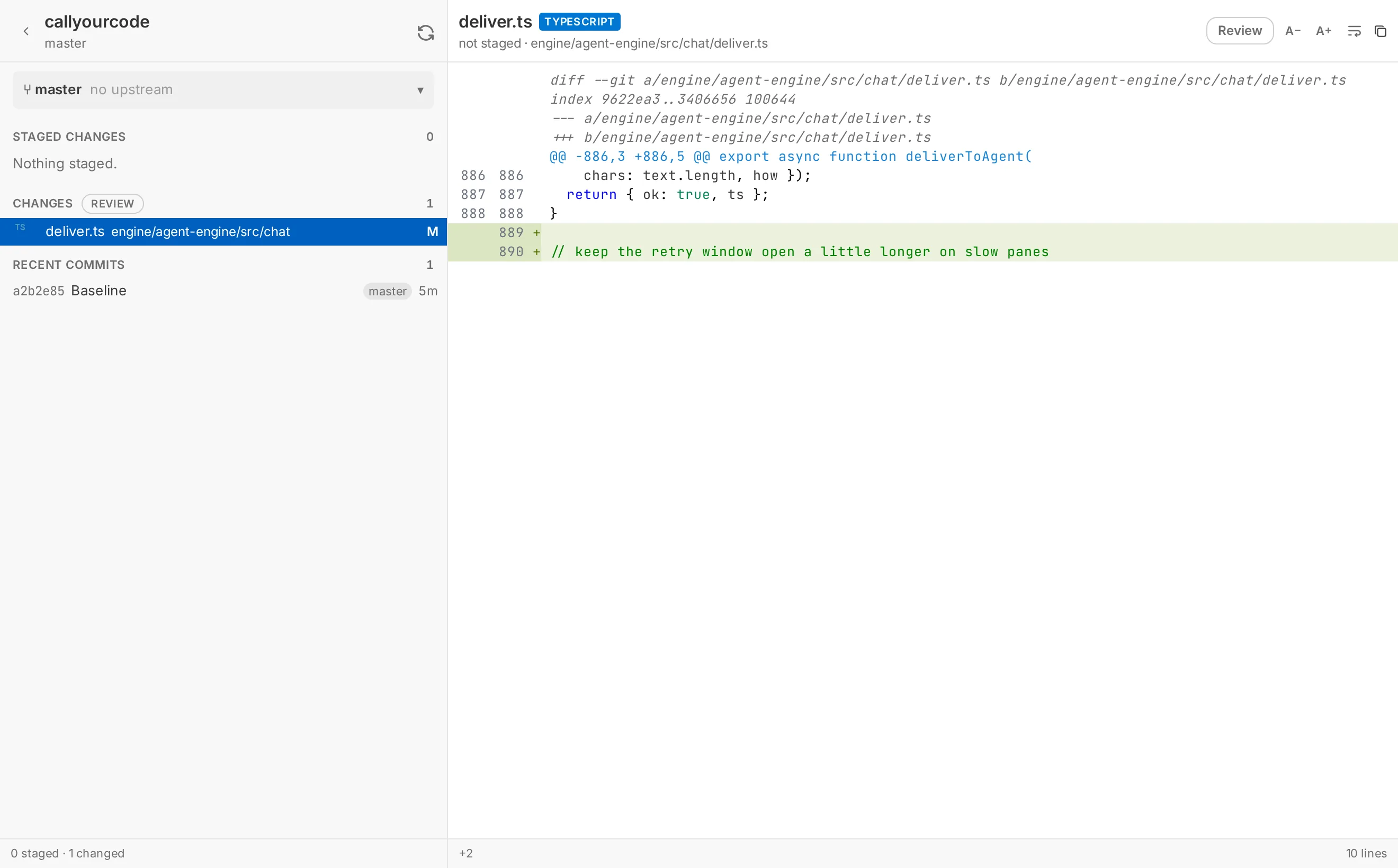This screenshot has width=1398, height=868.
Task: Click the 'diff --git' header line
Action: [x=948, y=80]
